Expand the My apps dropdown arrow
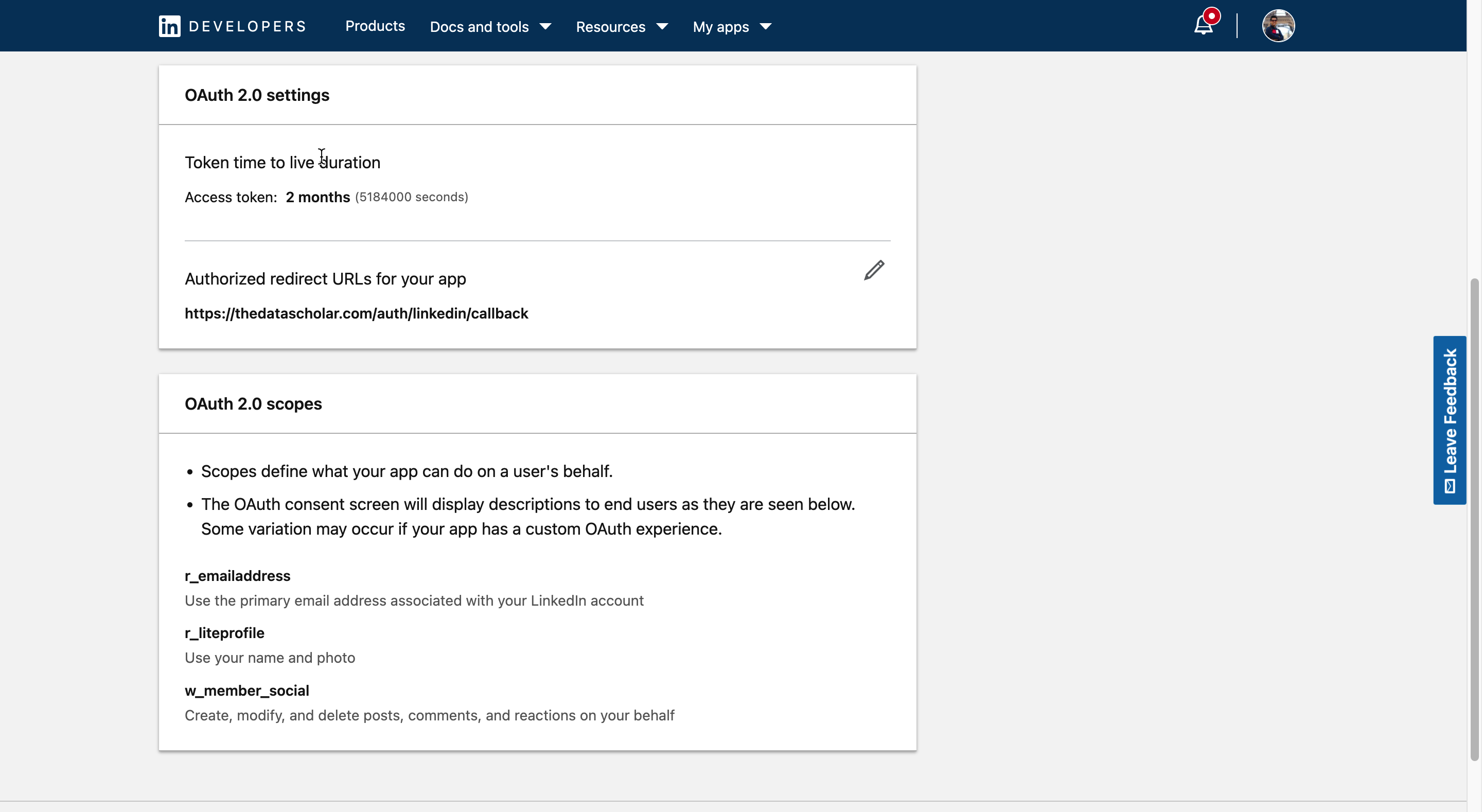 click(x=766, y=26)
